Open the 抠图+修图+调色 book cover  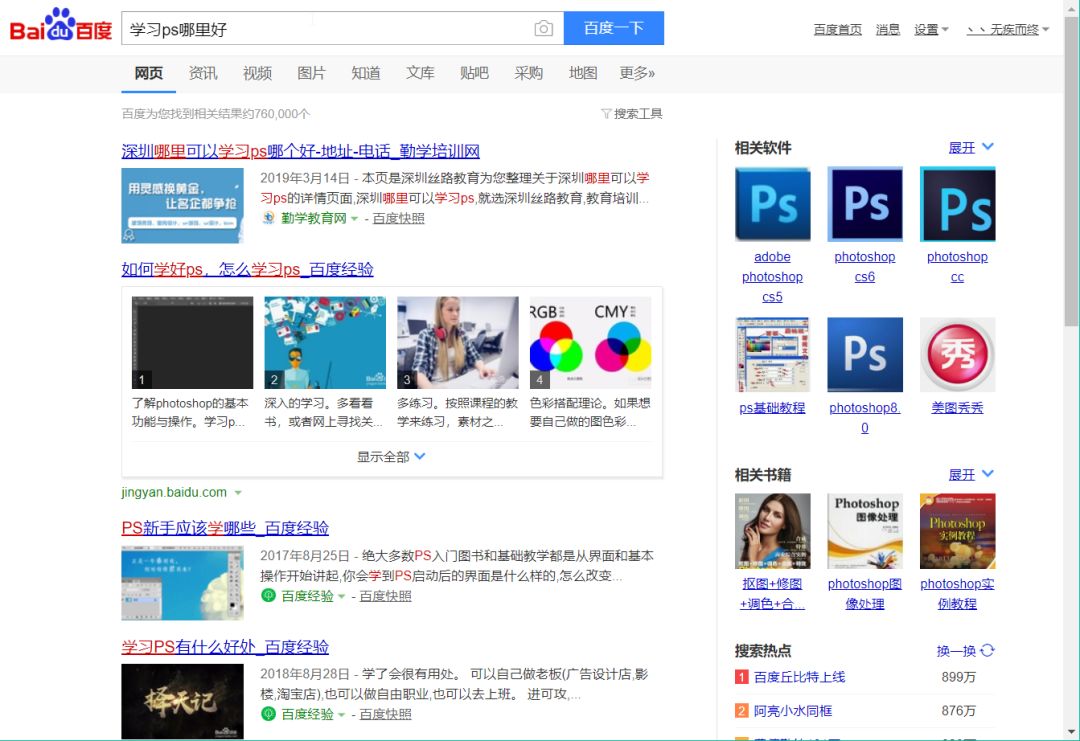pos(772,531)
